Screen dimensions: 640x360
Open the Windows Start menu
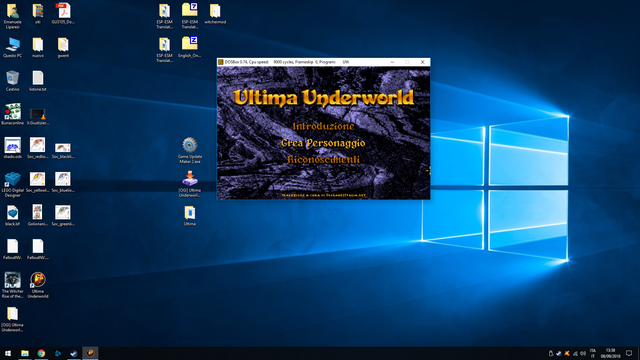point(8,353)
